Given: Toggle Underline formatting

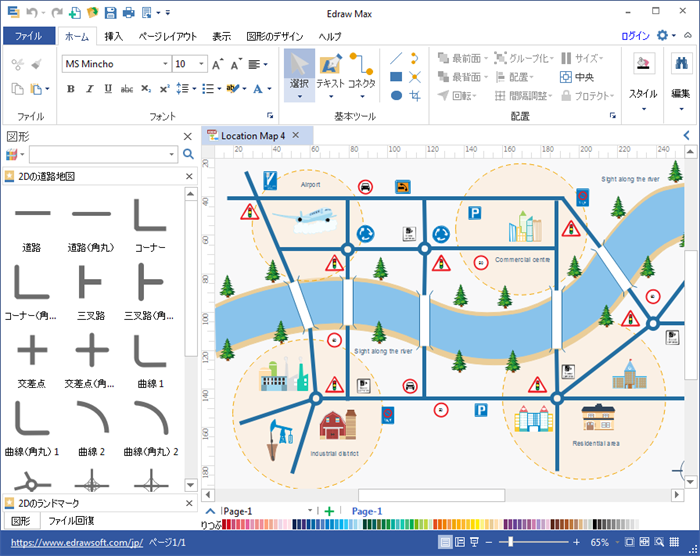Looking at the screenshot, I should (x=108, y=89).
